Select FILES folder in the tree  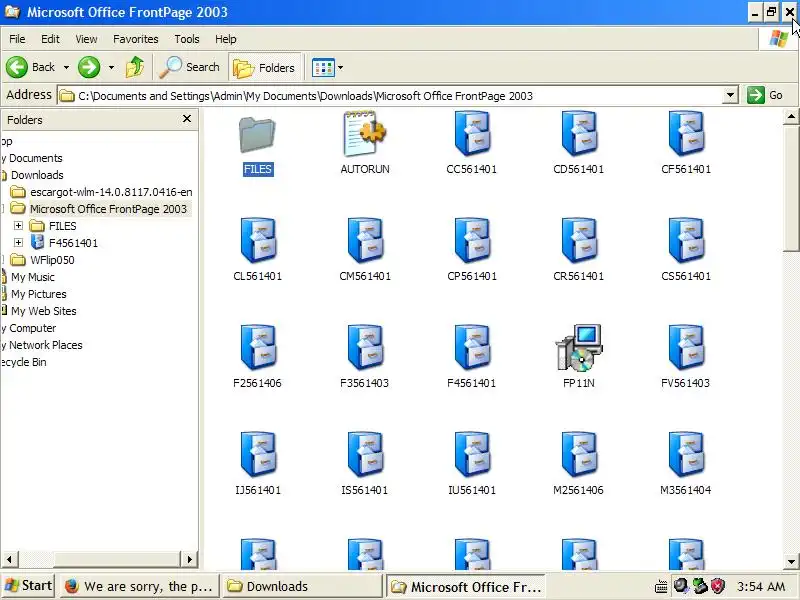(53, 226)
